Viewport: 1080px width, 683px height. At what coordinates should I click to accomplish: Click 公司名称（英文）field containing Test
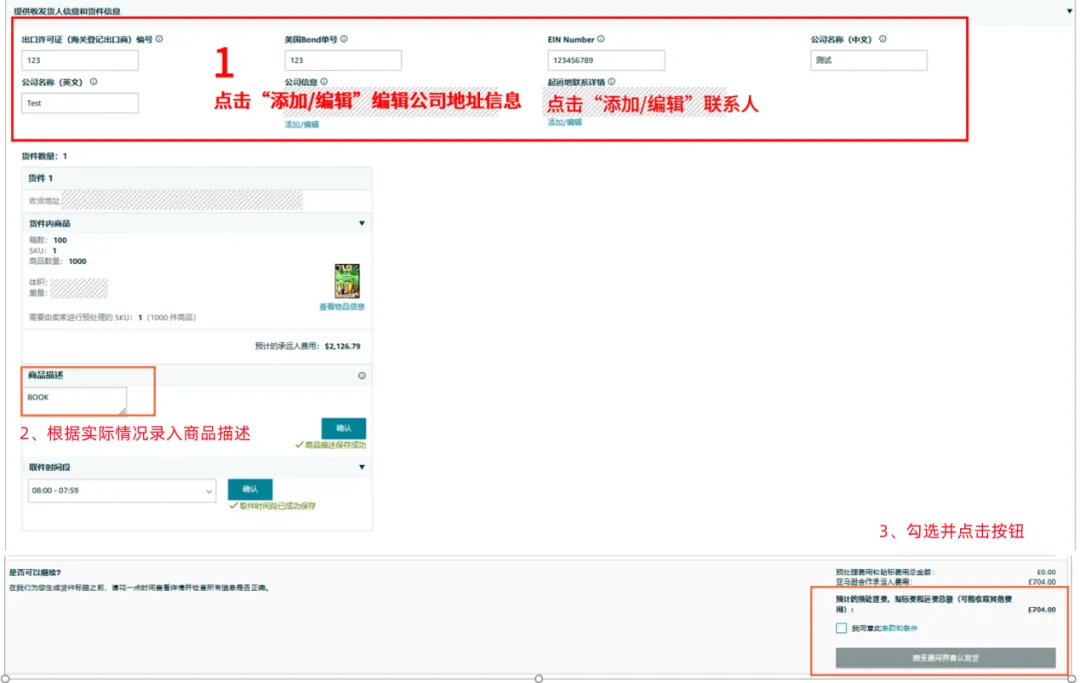tap(80, 103)
